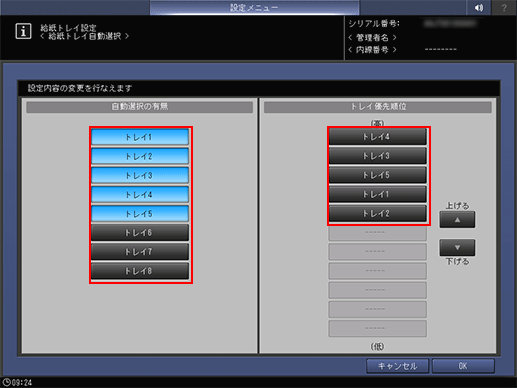Toggle トレイ1 auto selection off
The width and height of the screenshot is (517, 388).
pyautogui.click(x=140, y=137)
